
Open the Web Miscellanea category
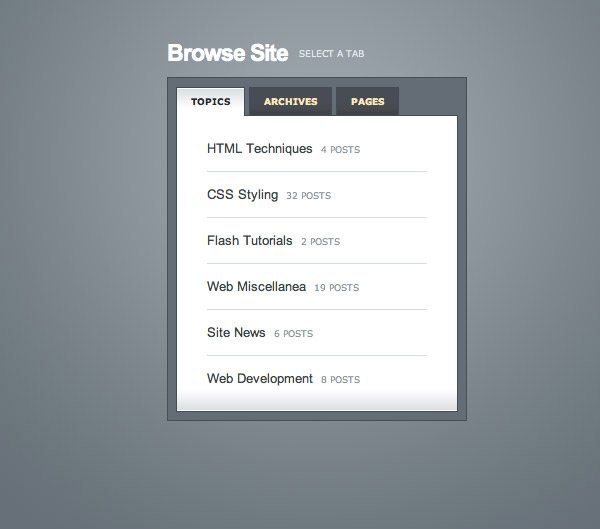(256, 286)
